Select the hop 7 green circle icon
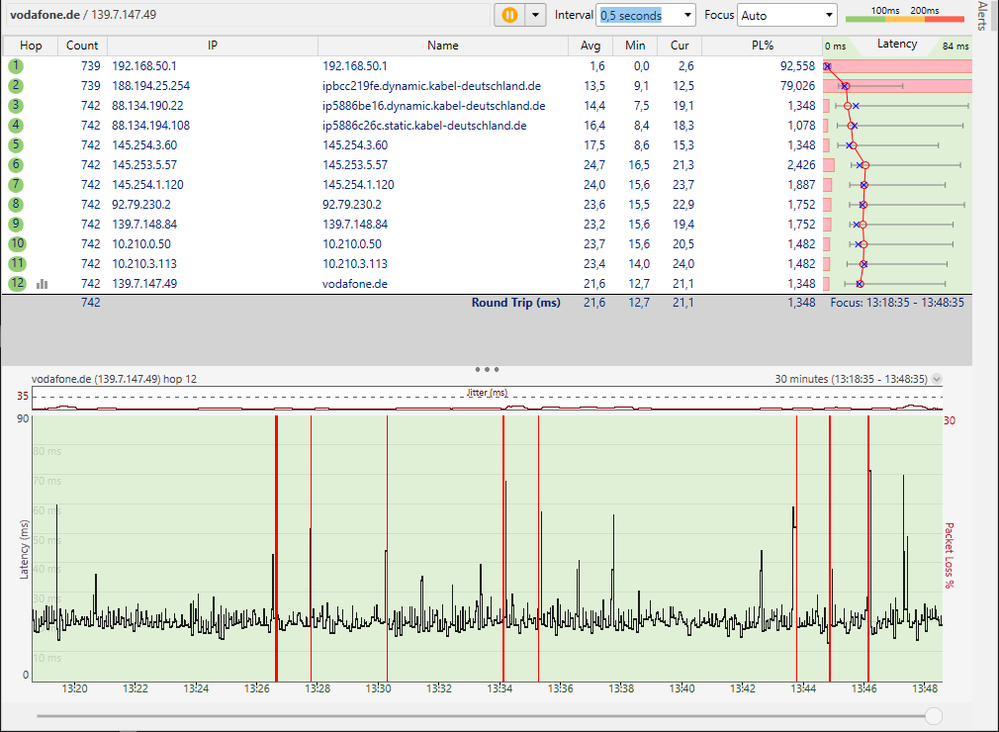 (16, 184)
